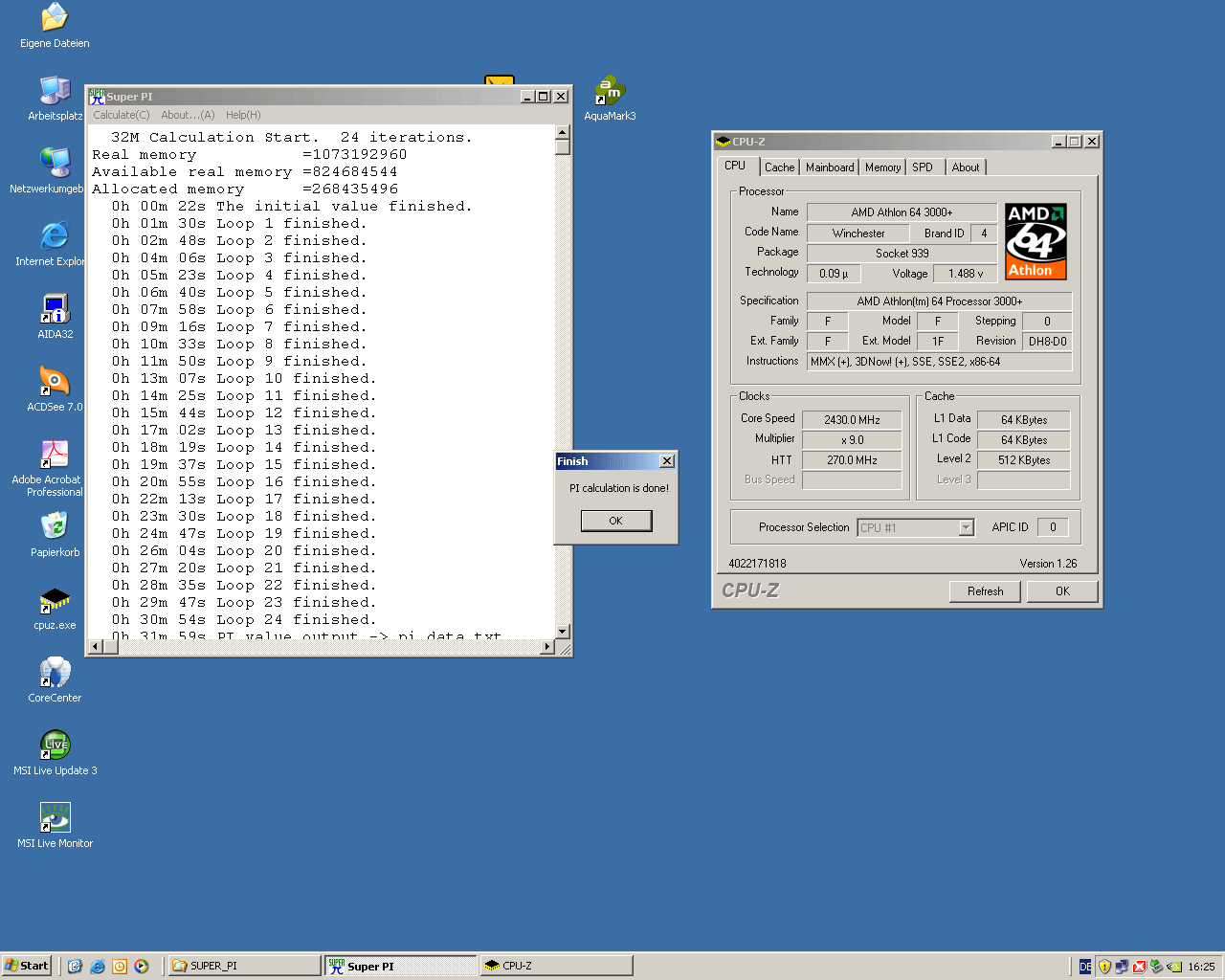Click OK in the Finish dialog

tap(616, 521)
